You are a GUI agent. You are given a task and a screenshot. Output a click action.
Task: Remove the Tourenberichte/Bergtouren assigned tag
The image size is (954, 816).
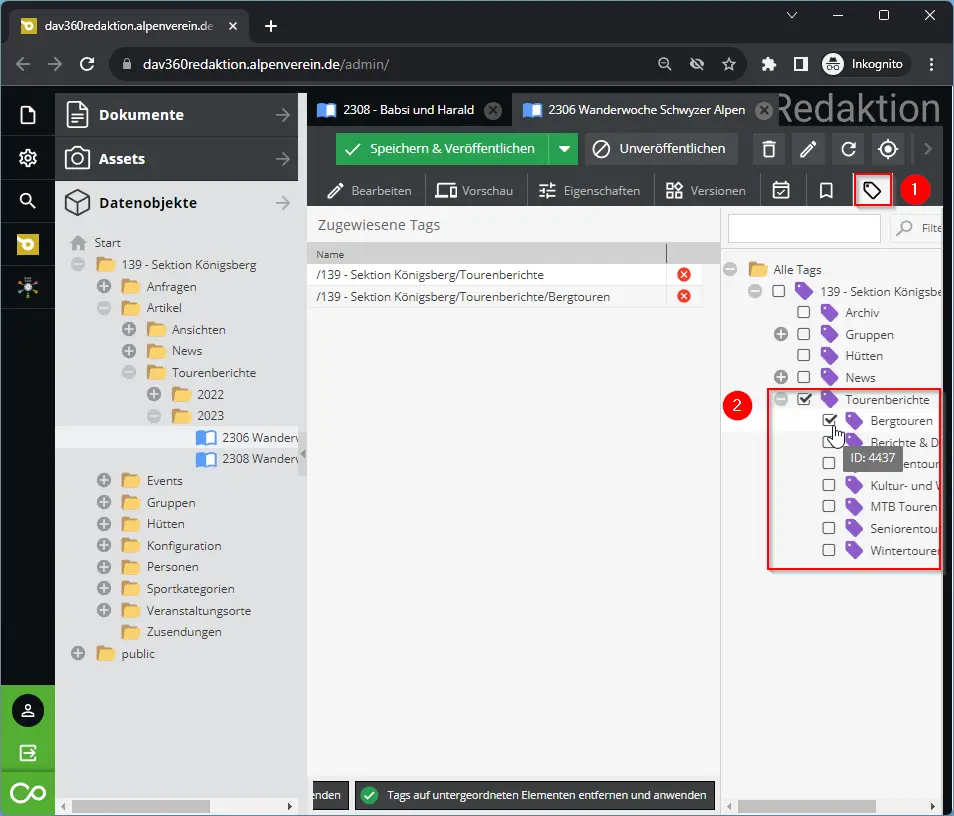click(x=684, y=296)
